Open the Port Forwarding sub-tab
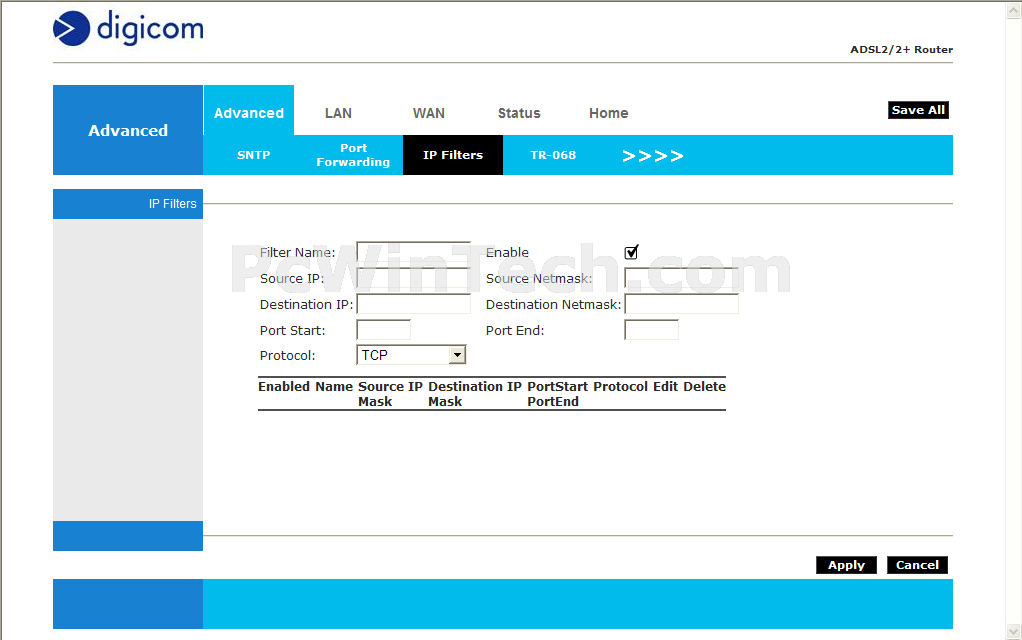The width and height of the screenshot is (1022, 640). click(x=353, y=155)
